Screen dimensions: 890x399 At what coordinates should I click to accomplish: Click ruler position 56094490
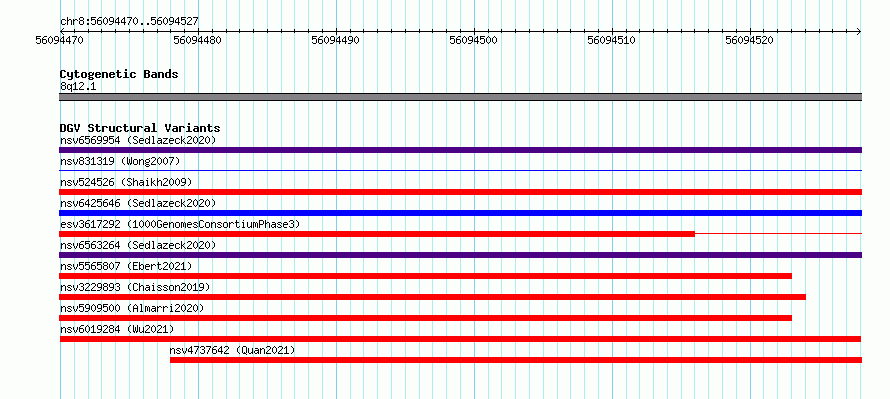[x=336, y=40]
